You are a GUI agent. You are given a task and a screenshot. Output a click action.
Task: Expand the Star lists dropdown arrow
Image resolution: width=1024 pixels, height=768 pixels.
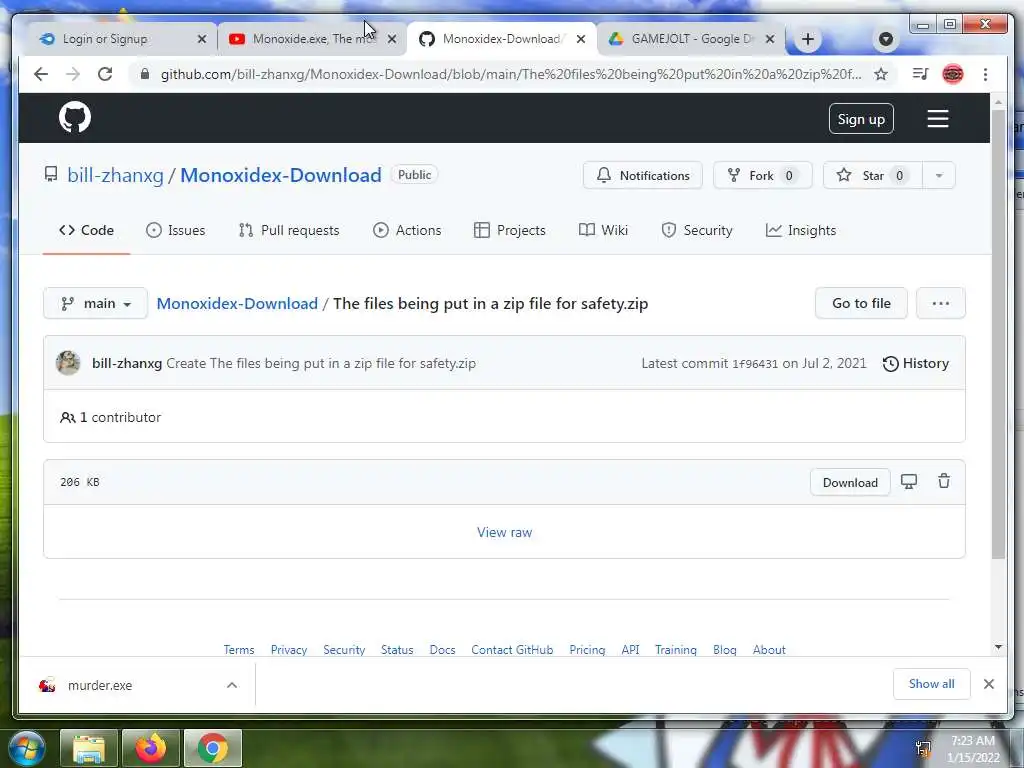coord(939,175)
